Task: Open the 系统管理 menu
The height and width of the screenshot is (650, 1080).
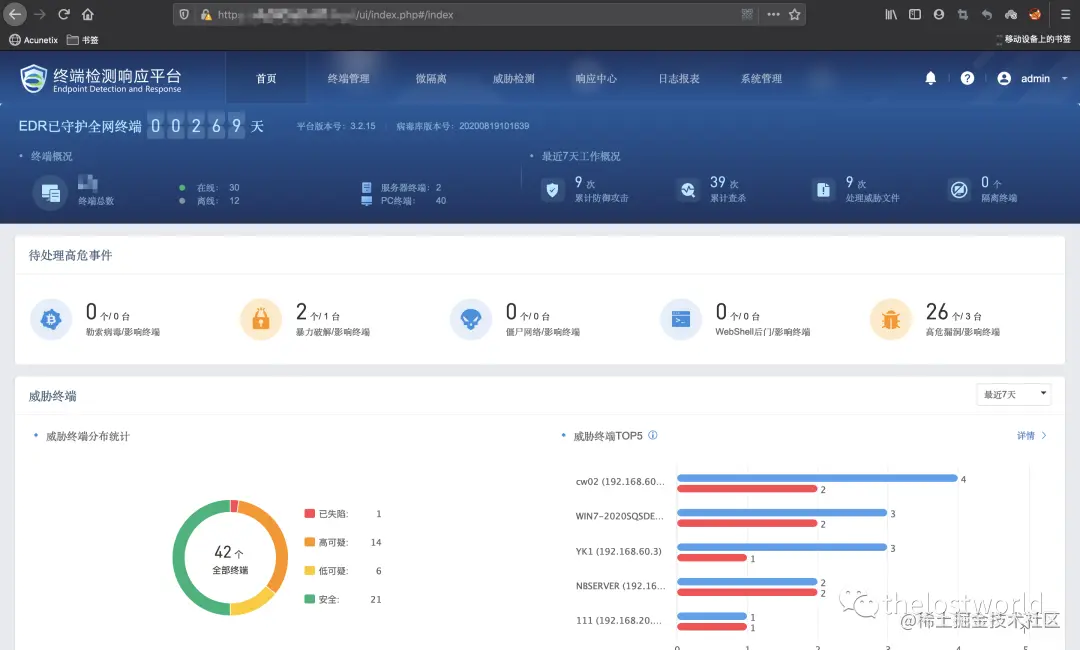Action: click(762, 77)
